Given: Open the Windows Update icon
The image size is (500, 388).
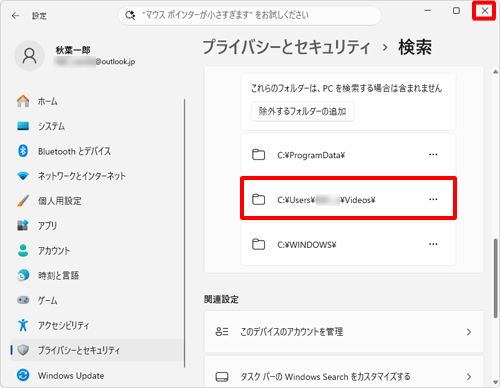Looking at the screenshot, I should tap(23, 375).
